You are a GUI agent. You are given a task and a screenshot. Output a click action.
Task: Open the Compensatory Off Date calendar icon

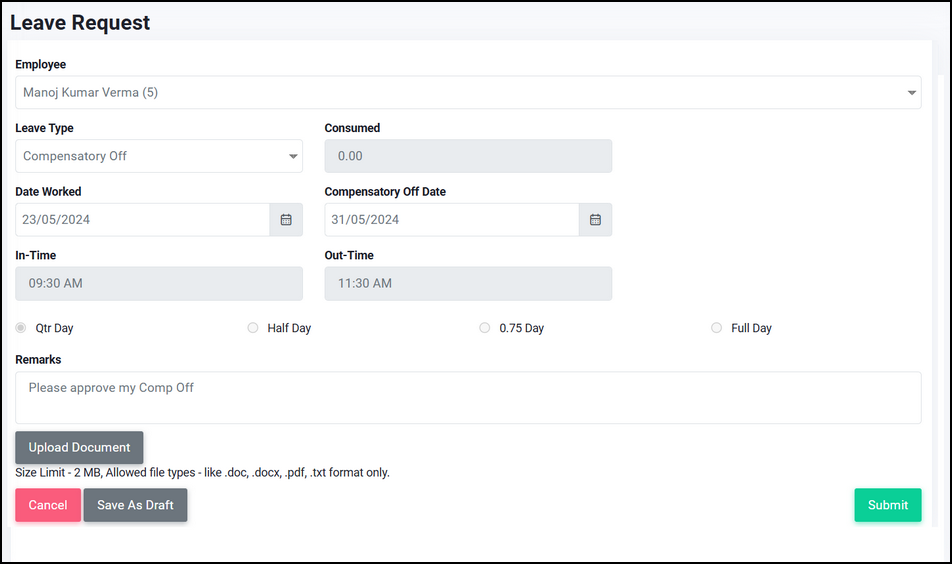(596, 220)
